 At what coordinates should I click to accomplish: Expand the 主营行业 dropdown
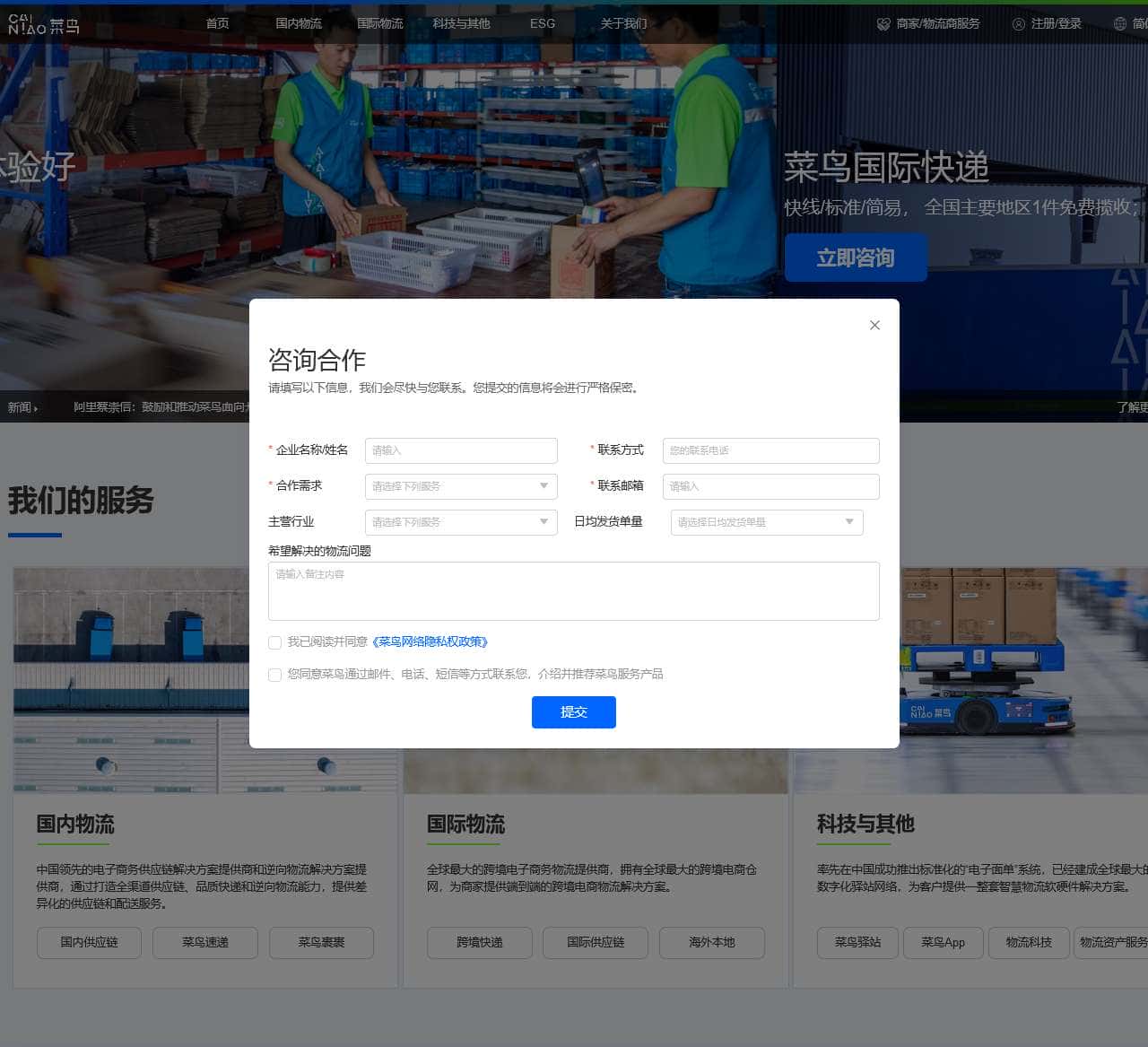461,522
